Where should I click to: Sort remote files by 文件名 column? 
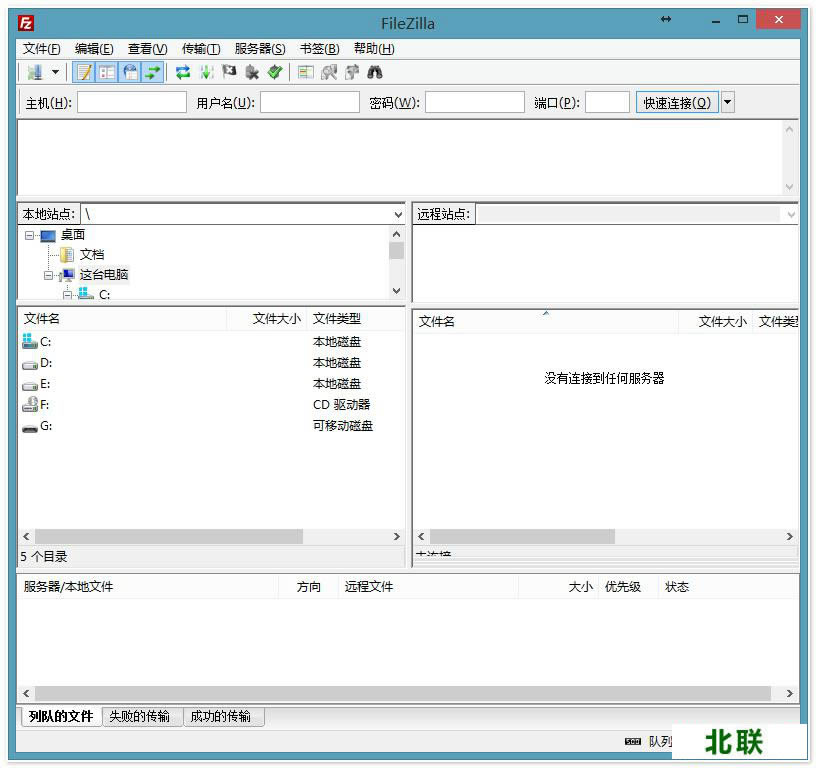coord(545,322)
